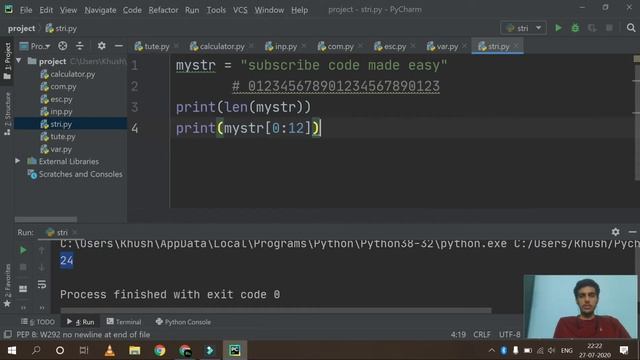The image size is (640, 360).
Task: Open the Refactor menu
Action: click(x=163, y=10)
